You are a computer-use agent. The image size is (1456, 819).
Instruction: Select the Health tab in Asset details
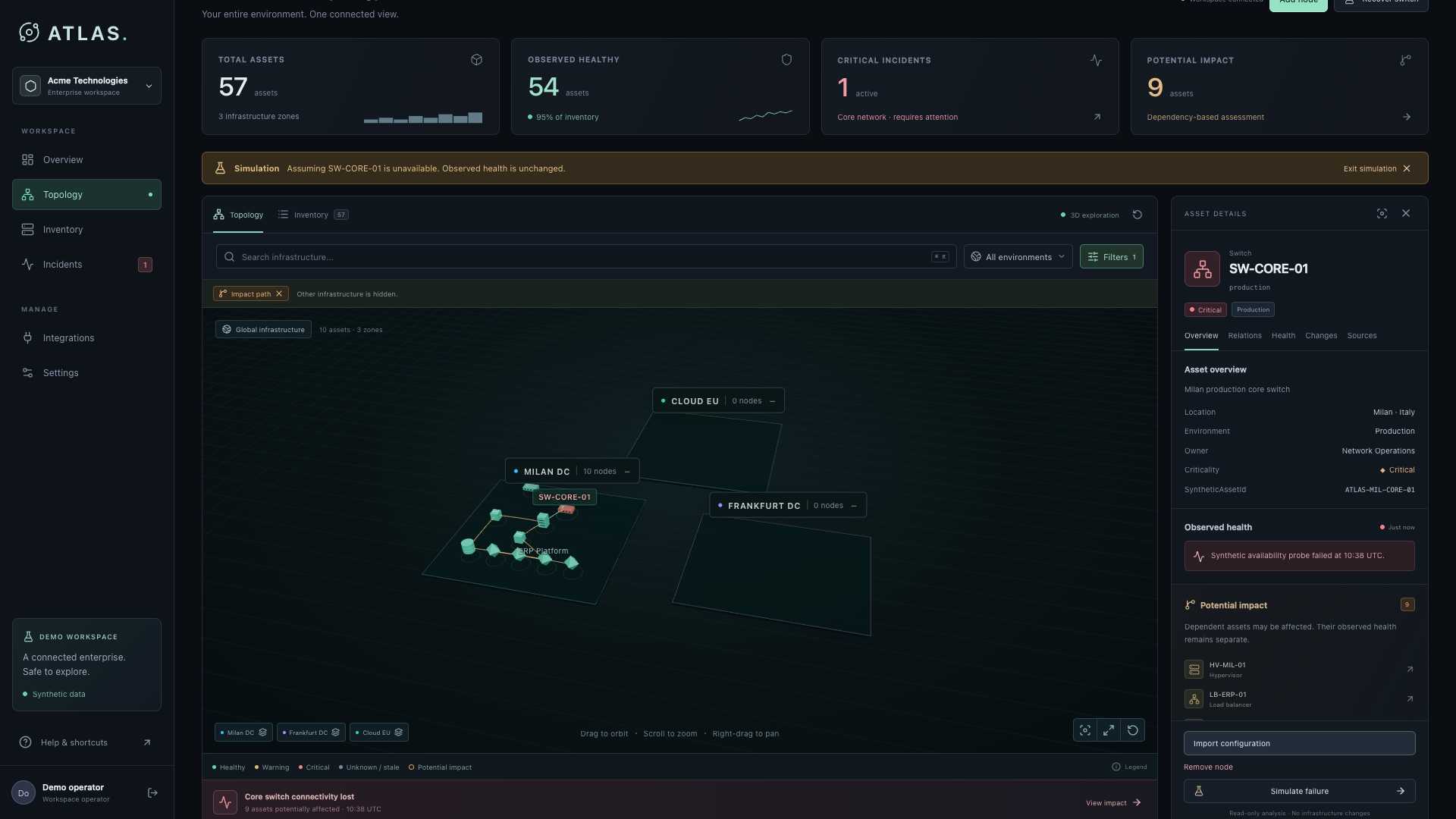point(1283,336)
